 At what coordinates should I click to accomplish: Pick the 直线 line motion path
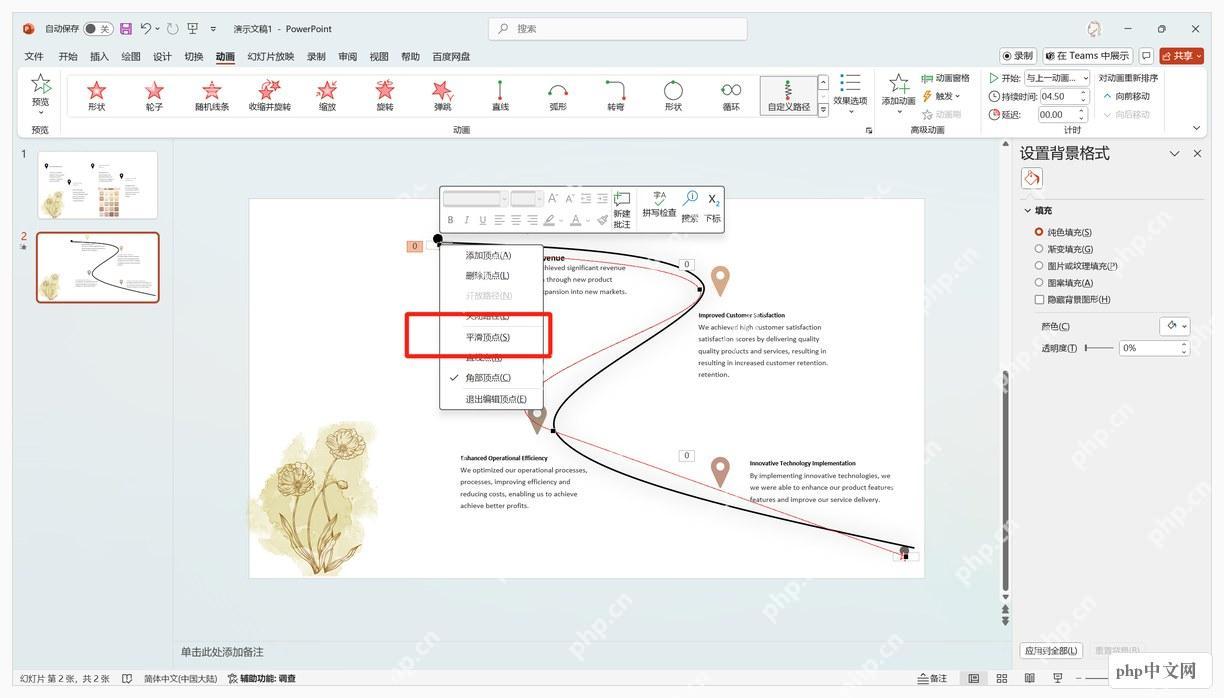[x=500, y=96]
